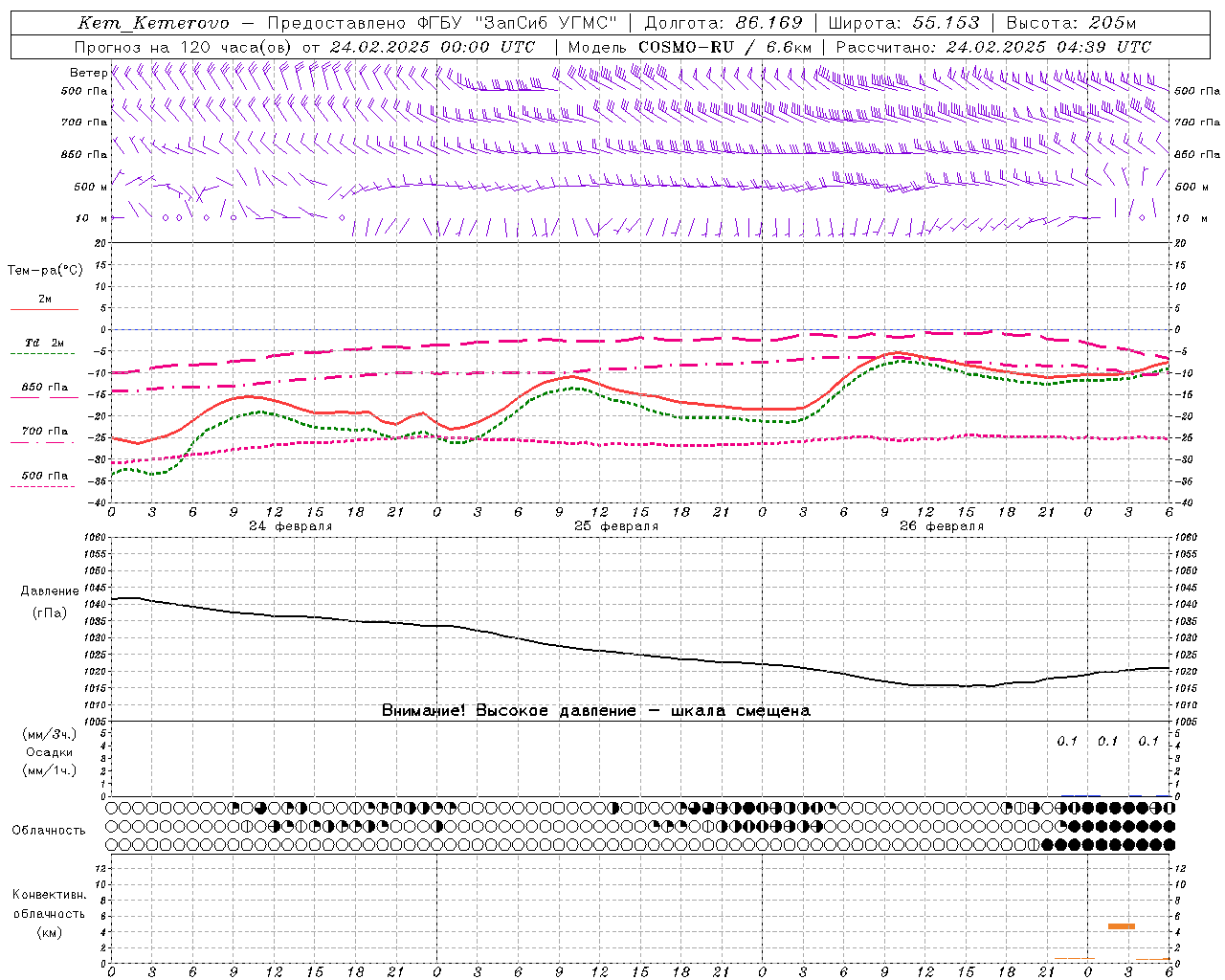
Task: Select the 'Модель COSMO-RU / 6.6км' model label
Action: pos(690,47)
